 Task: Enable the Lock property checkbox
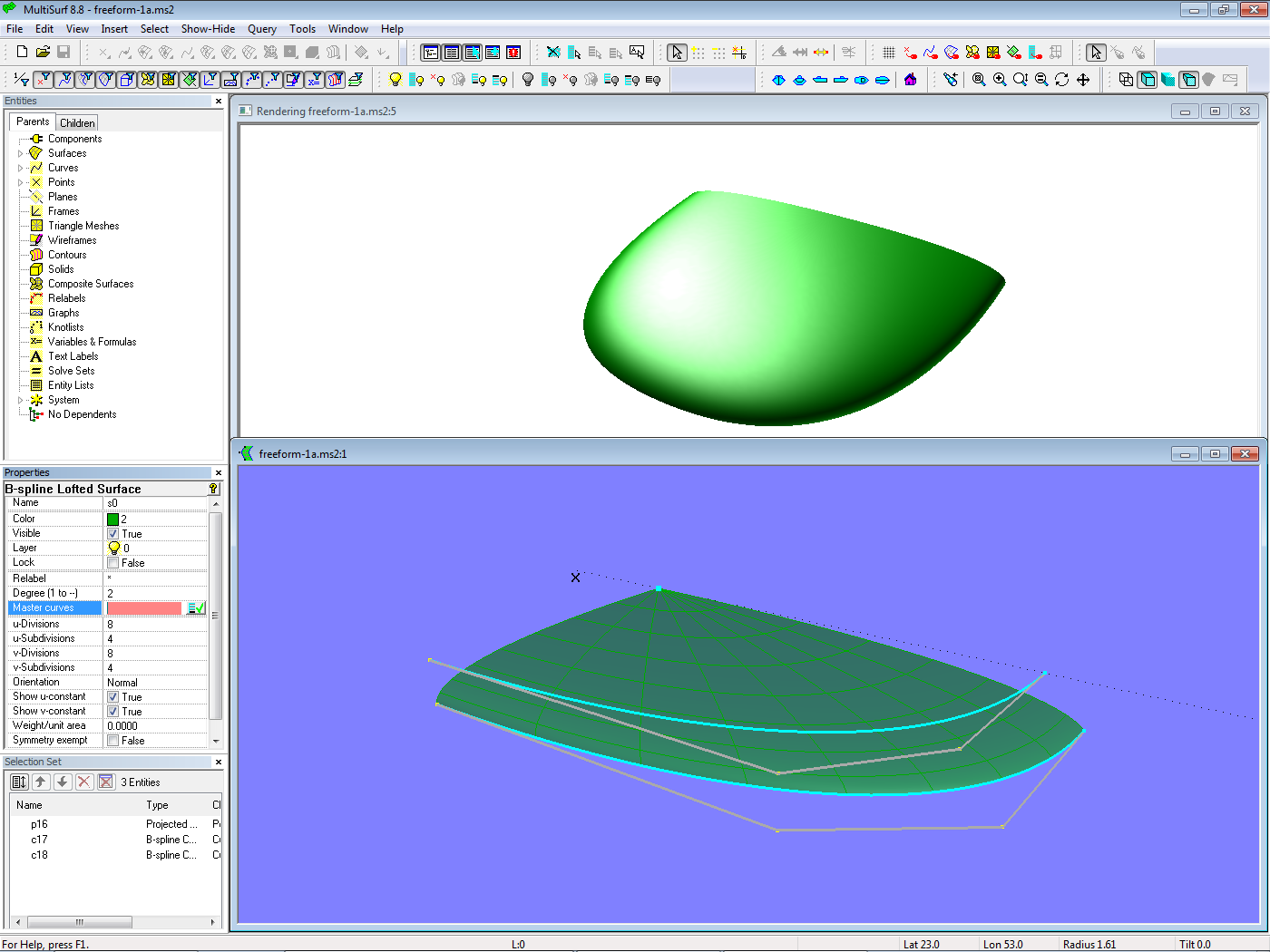113,563
